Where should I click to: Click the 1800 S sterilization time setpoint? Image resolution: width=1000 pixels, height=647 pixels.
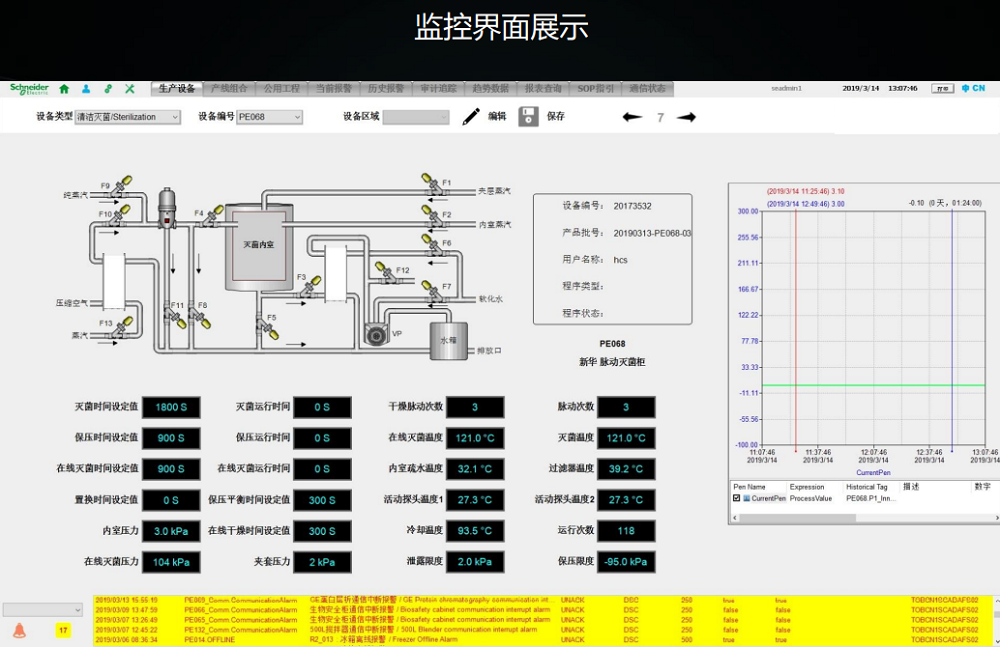coord(171,408)
